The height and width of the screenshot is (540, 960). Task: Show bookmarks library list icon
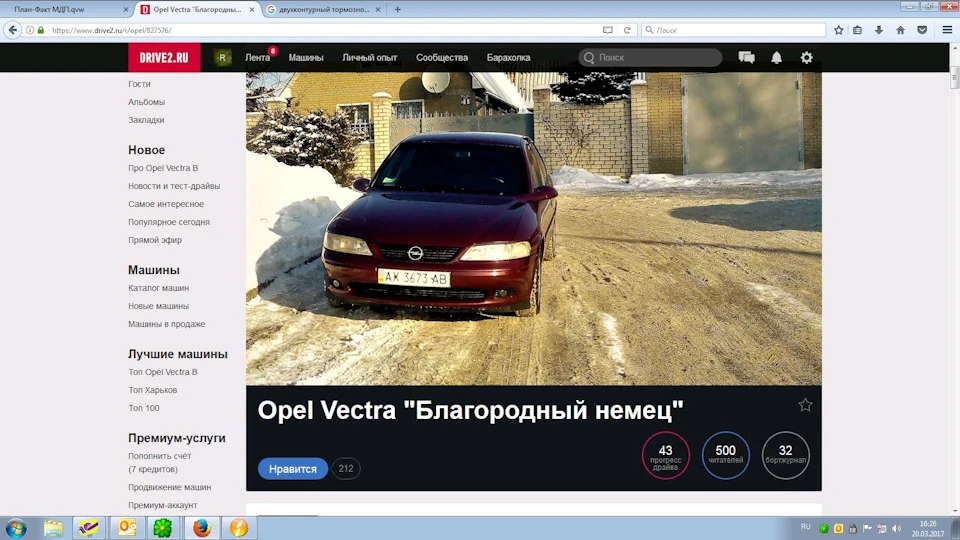[857, 30]
